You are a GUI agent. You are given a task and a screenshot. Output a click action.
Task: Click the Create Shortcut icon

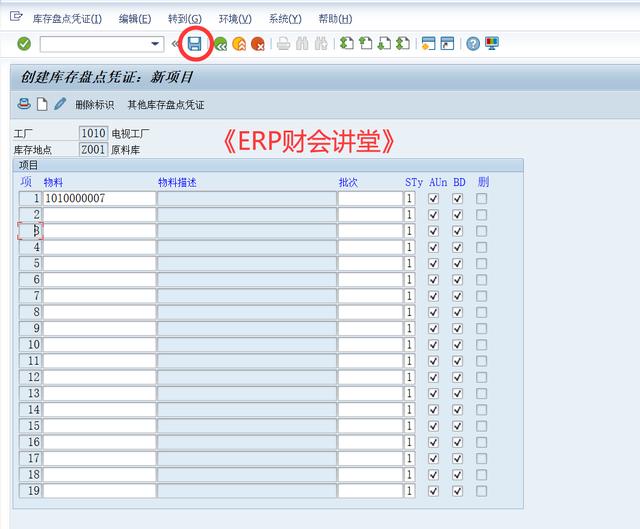click(447, 43)
